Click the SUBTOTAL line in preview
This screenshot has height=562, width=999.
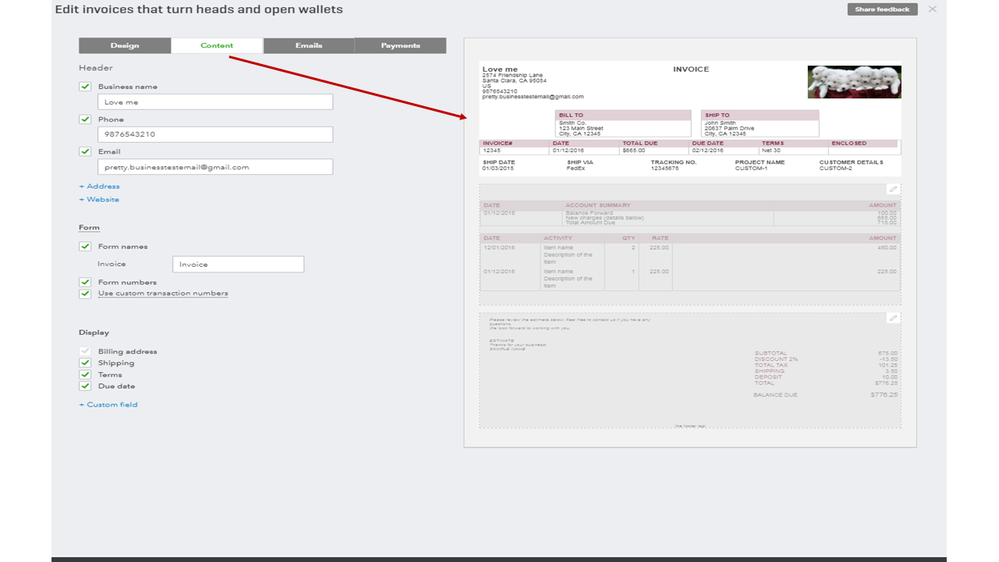(x=826, y=353)
